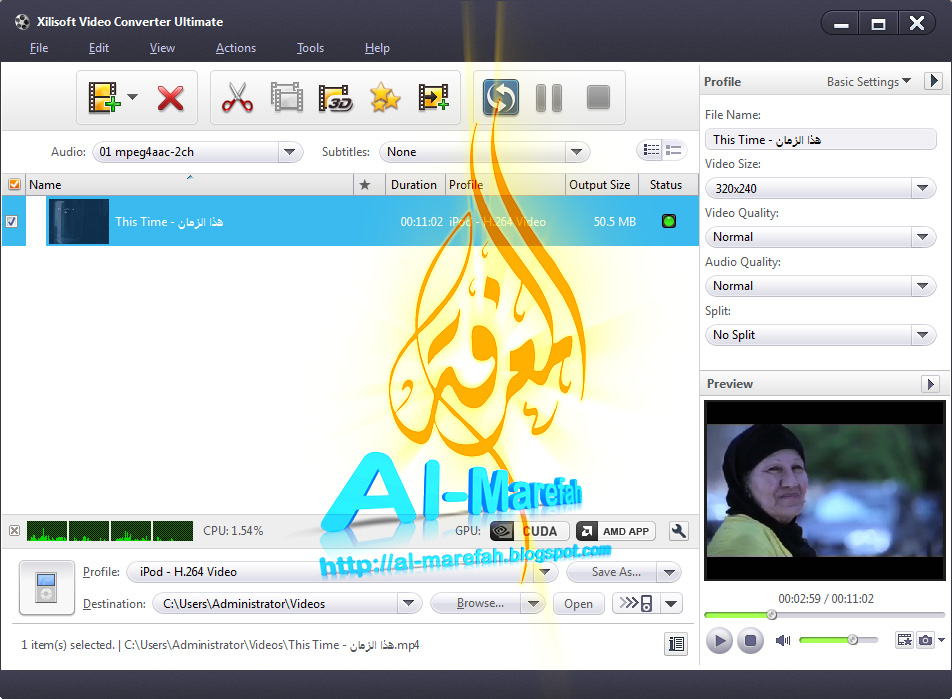Click the green status indicator
This screenshot has width=952, height=699.
click(668, 221)
